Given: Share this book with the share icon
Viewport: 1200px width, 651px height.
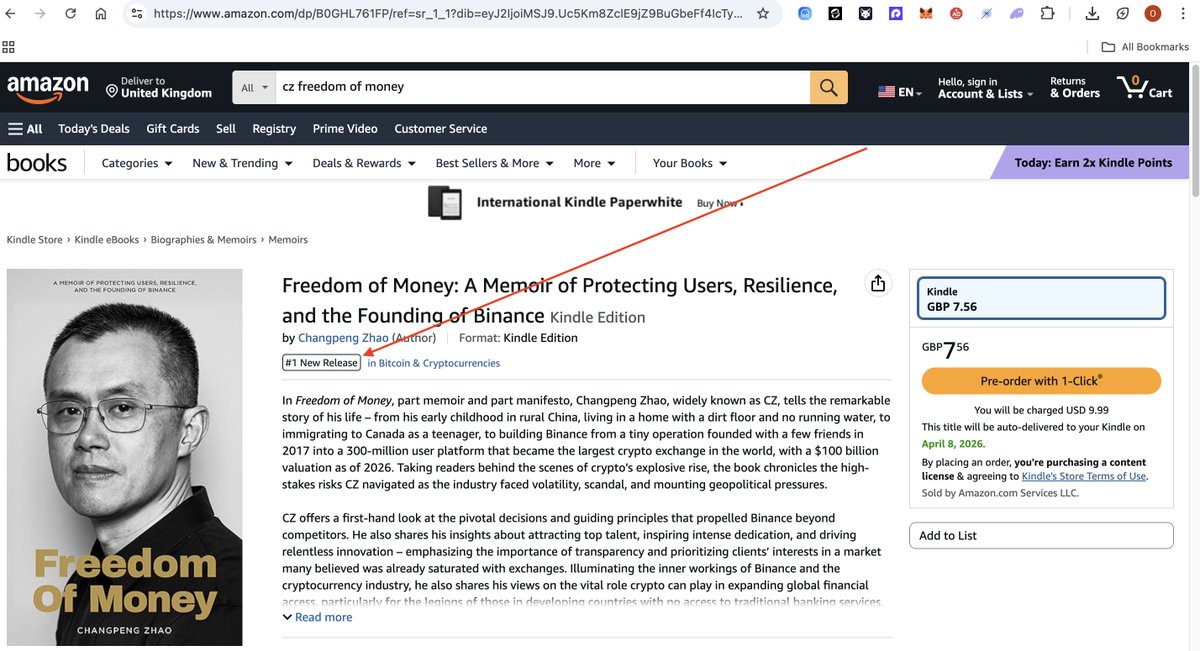Looking at the screenshot, I should tap(878, 284).
